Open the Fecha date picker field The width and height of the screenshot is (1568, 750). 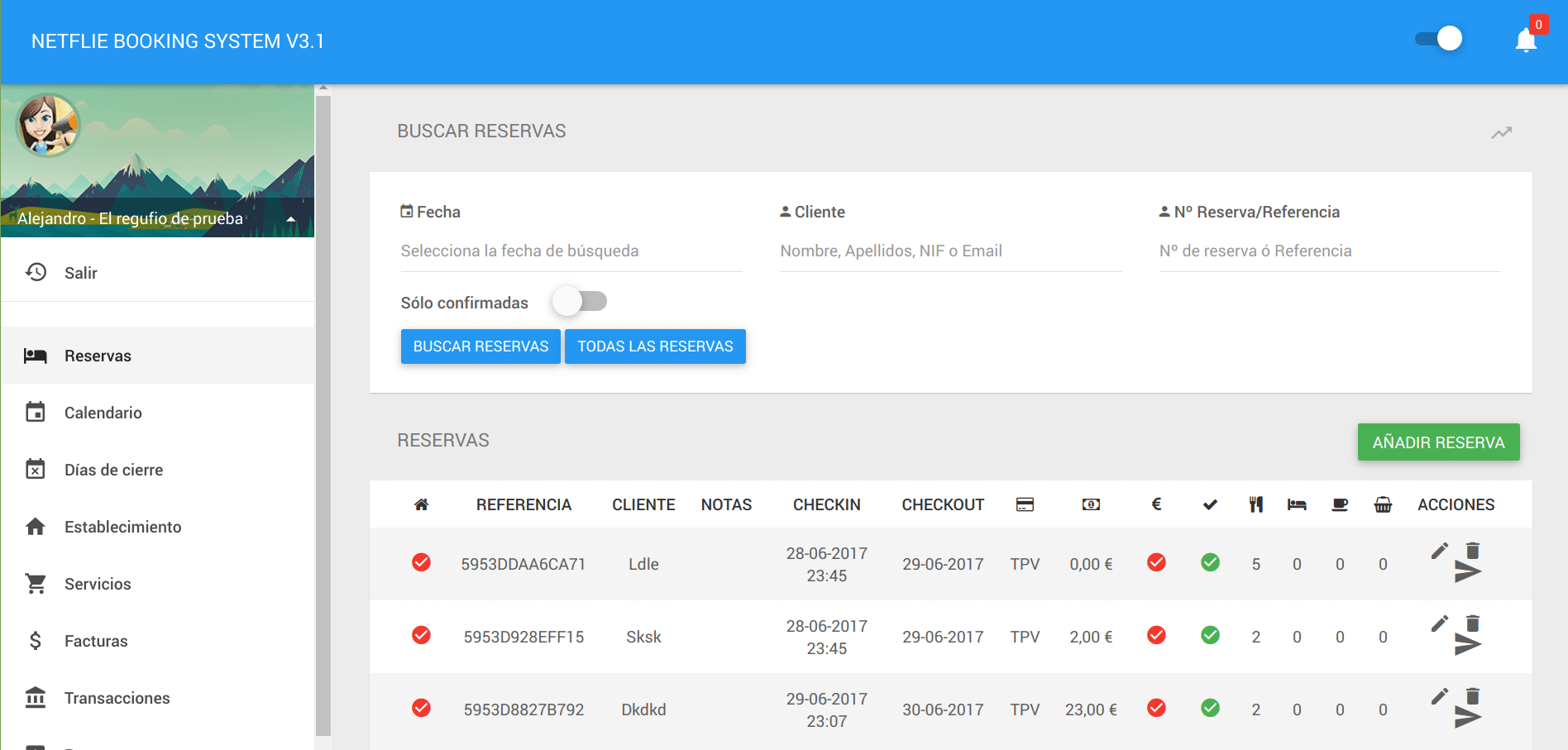[x=571, y=251]
